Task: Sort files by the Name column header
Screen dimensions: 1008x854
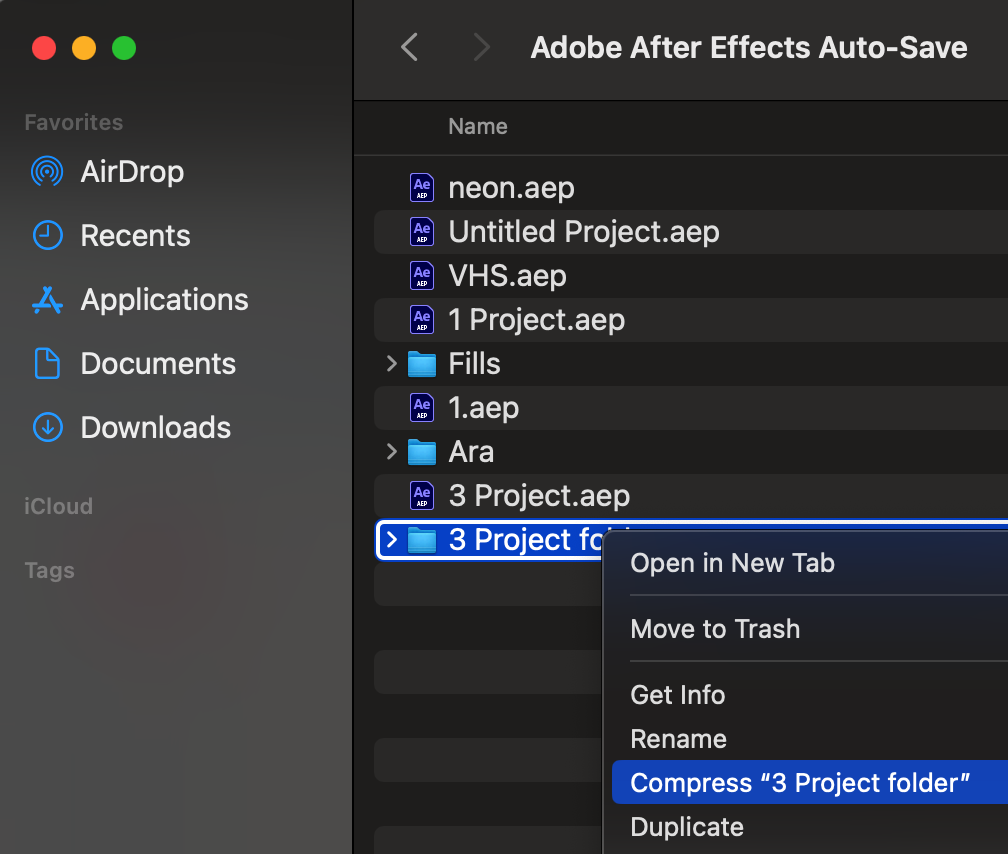Action: pyautogui.click(x=477, y=127)
